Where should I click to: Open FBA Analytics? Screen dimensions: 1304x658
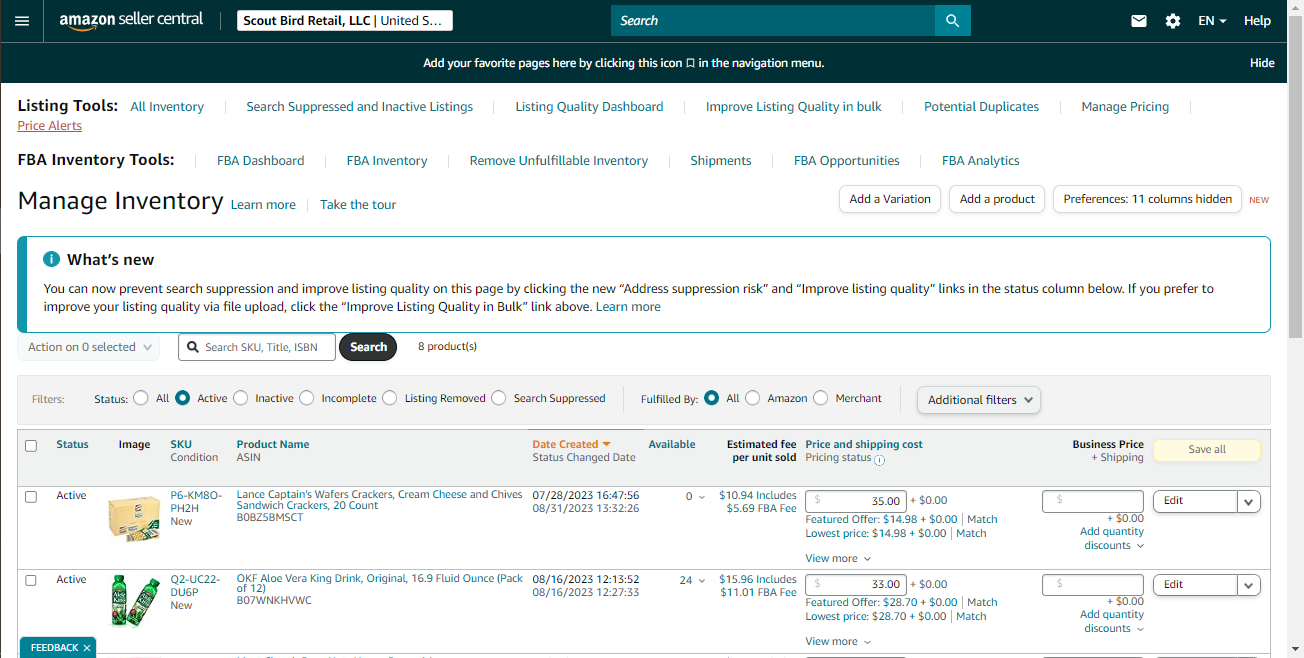click(981, 161)
